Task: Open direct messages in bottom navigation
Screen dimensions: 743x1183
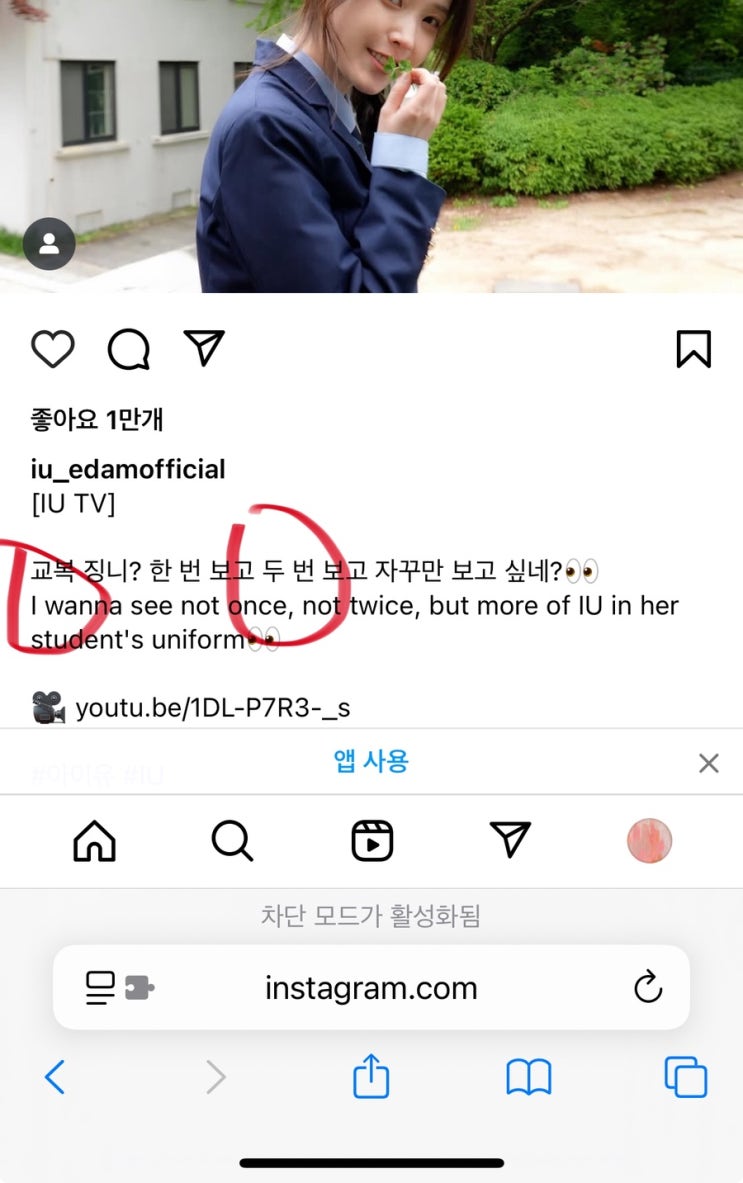Action: point(511,839)
